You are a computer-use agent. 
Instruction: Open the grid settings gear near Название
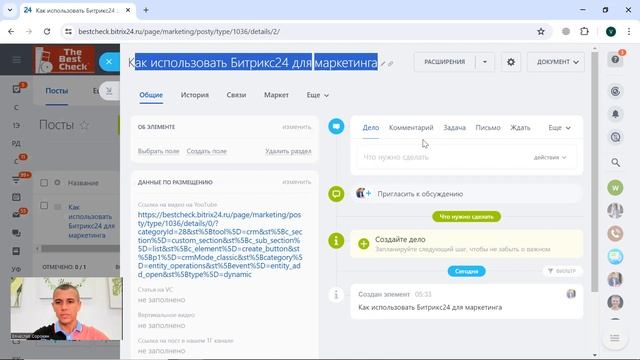click(57, 182)
